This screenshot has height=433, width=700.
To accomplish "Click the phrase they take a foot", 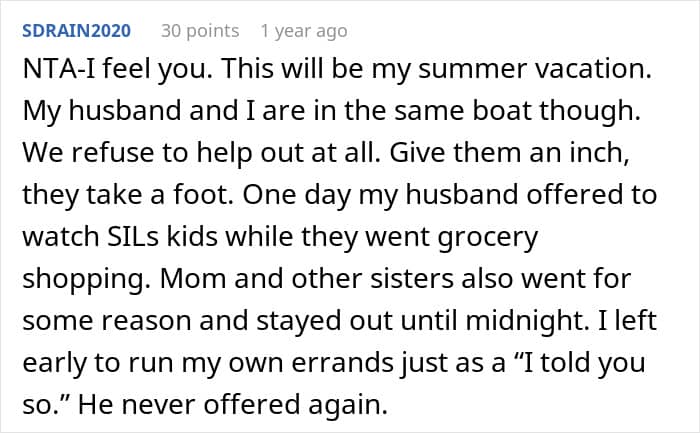I will pos(128,195).
